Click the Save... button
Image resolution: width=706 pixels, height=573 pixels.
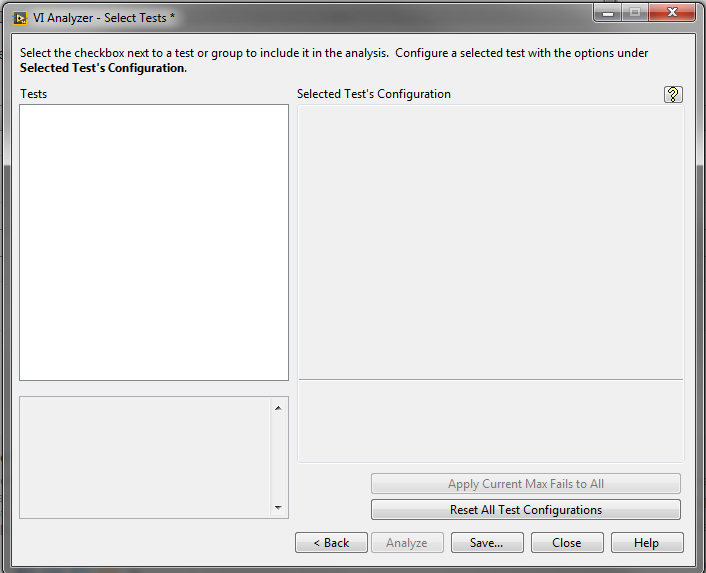[487, 542]
